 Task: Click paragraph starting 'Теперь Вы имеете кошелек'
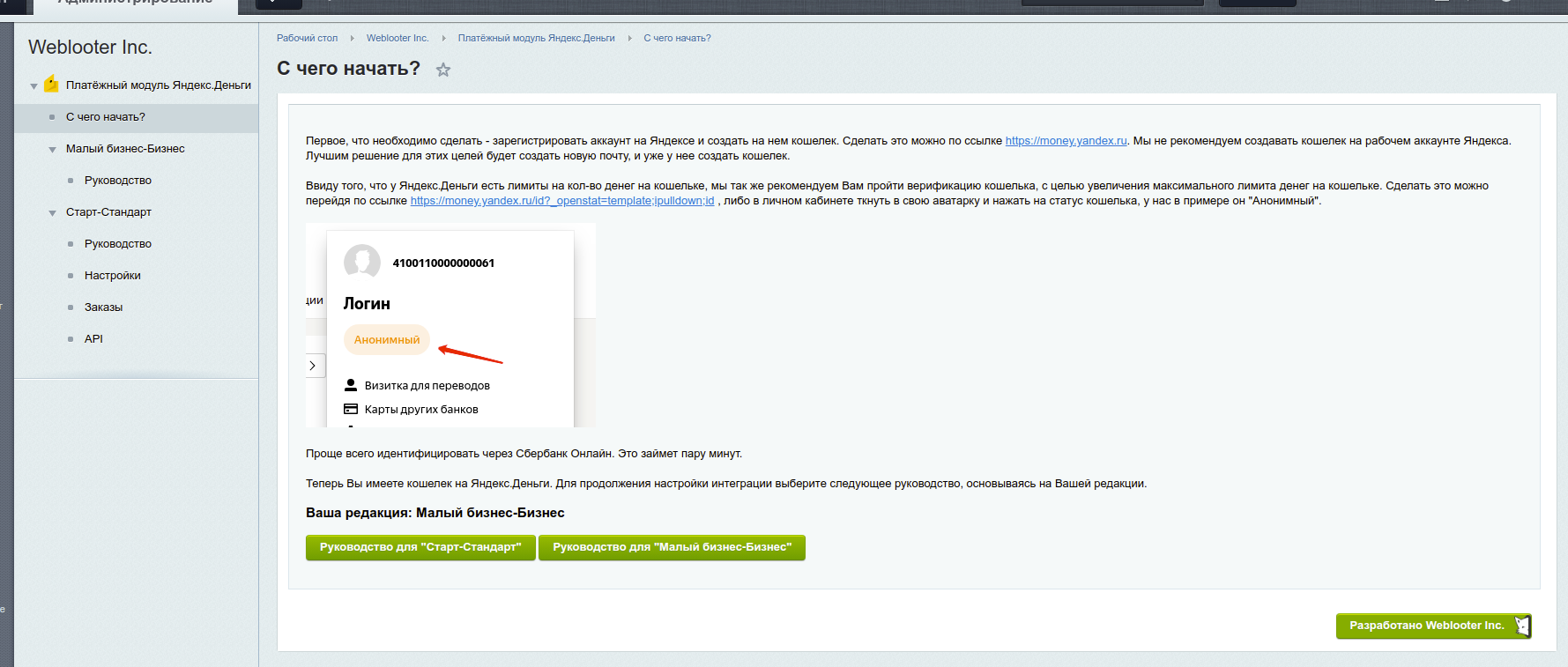click(726, 484)
